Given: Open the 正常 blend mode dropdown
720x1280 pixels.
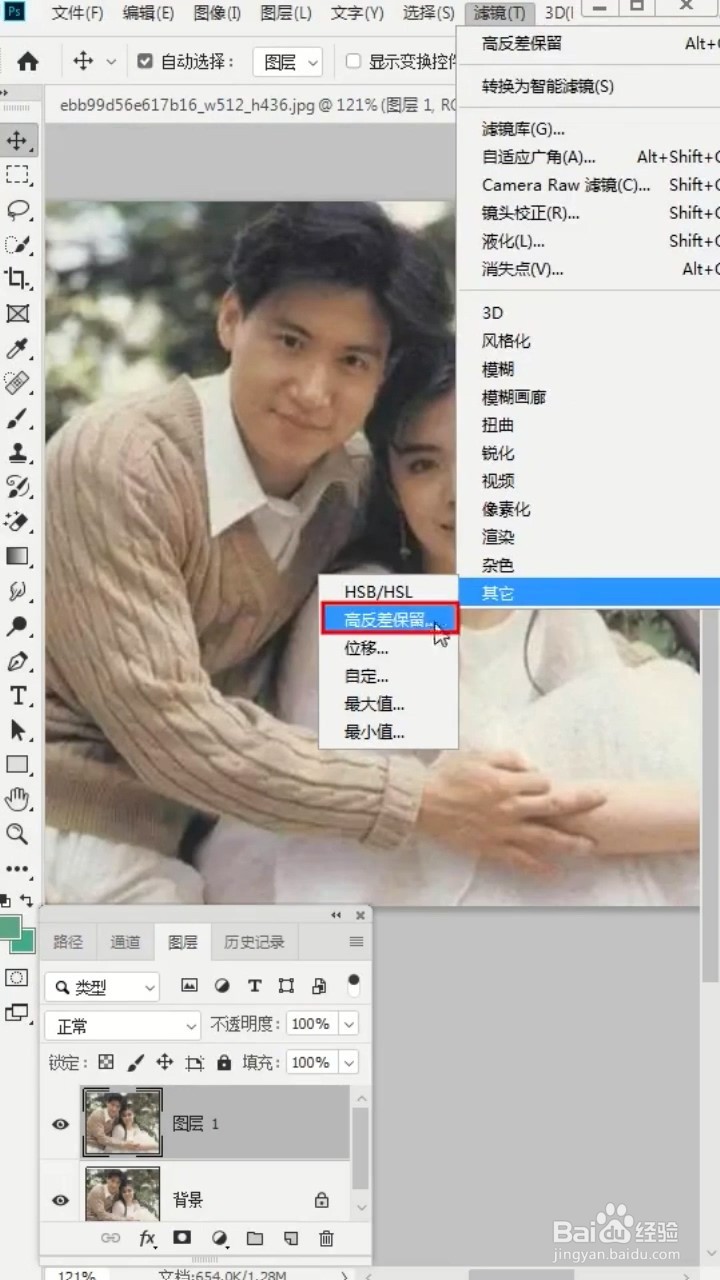Looking at the screenshot, I should click(123, 1026).
